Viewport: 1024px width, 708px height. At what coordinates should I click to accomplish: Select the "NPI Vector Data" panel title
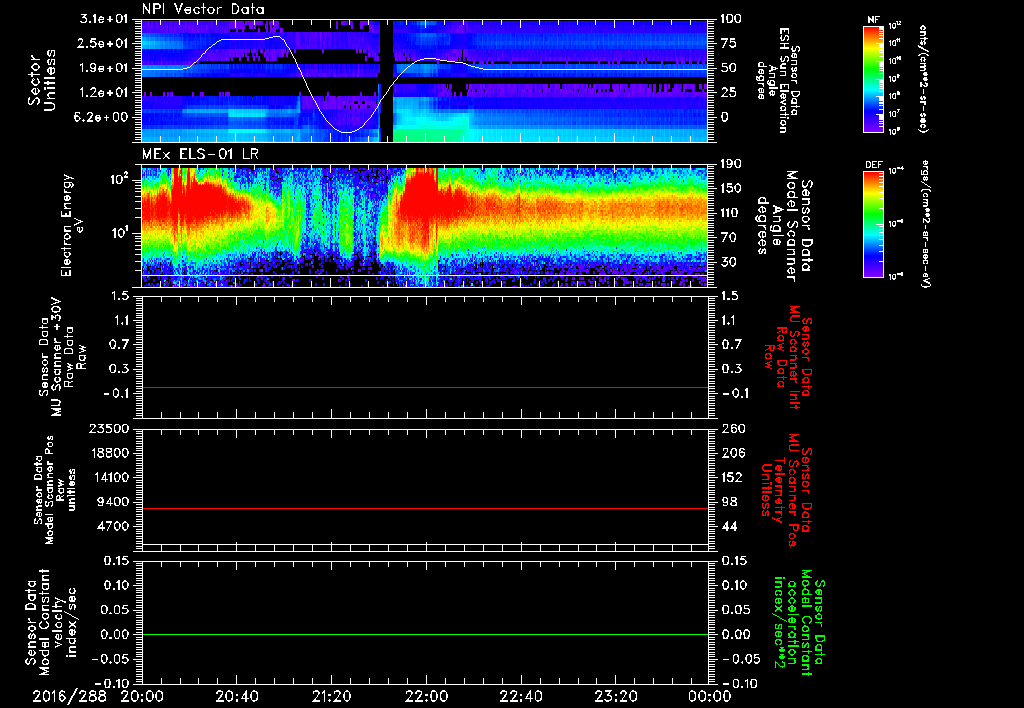tap(203, 9)
